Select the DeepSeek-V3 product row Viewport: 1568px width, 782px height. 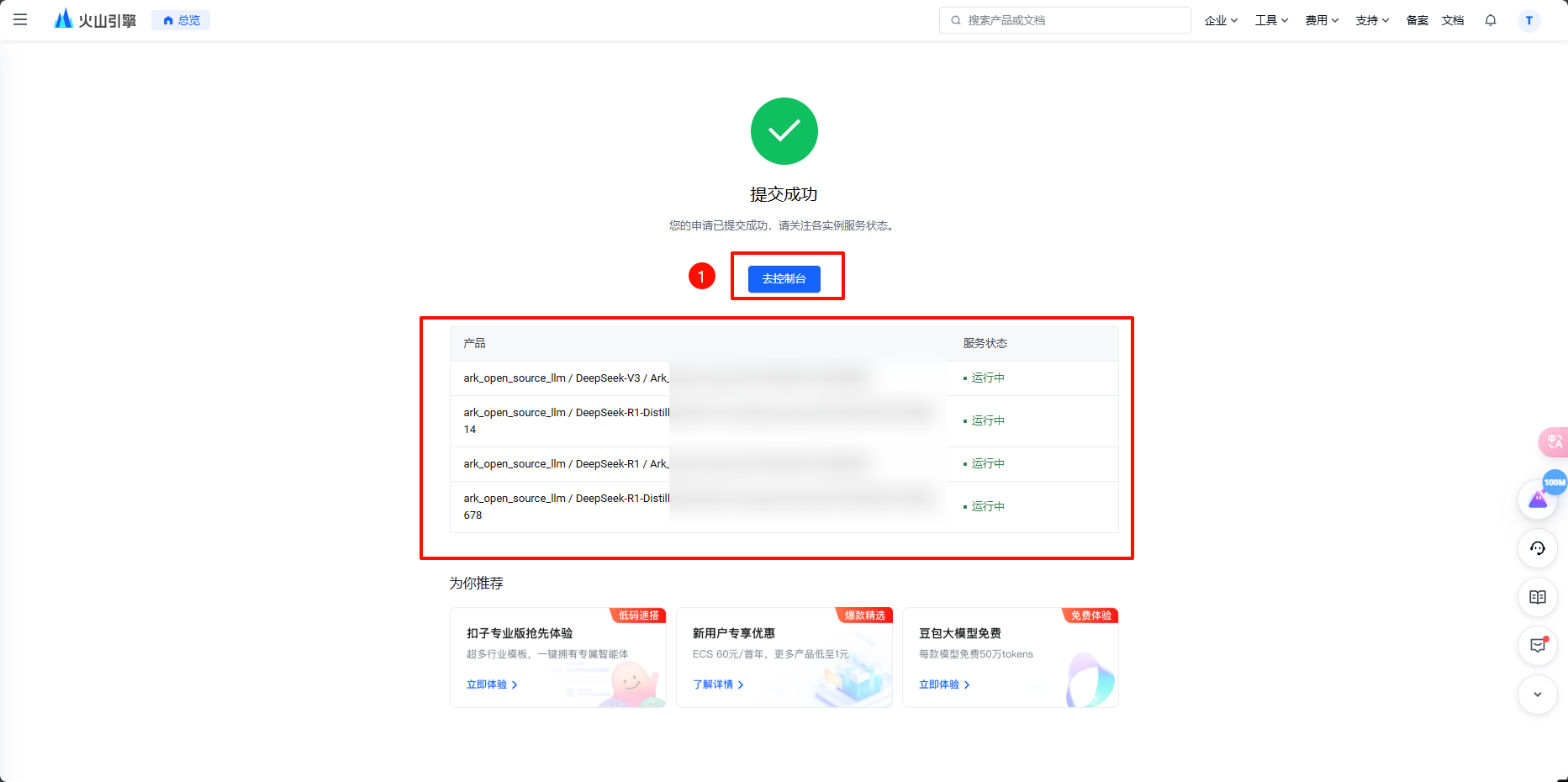pyautogui.click(x=784, y=378)
